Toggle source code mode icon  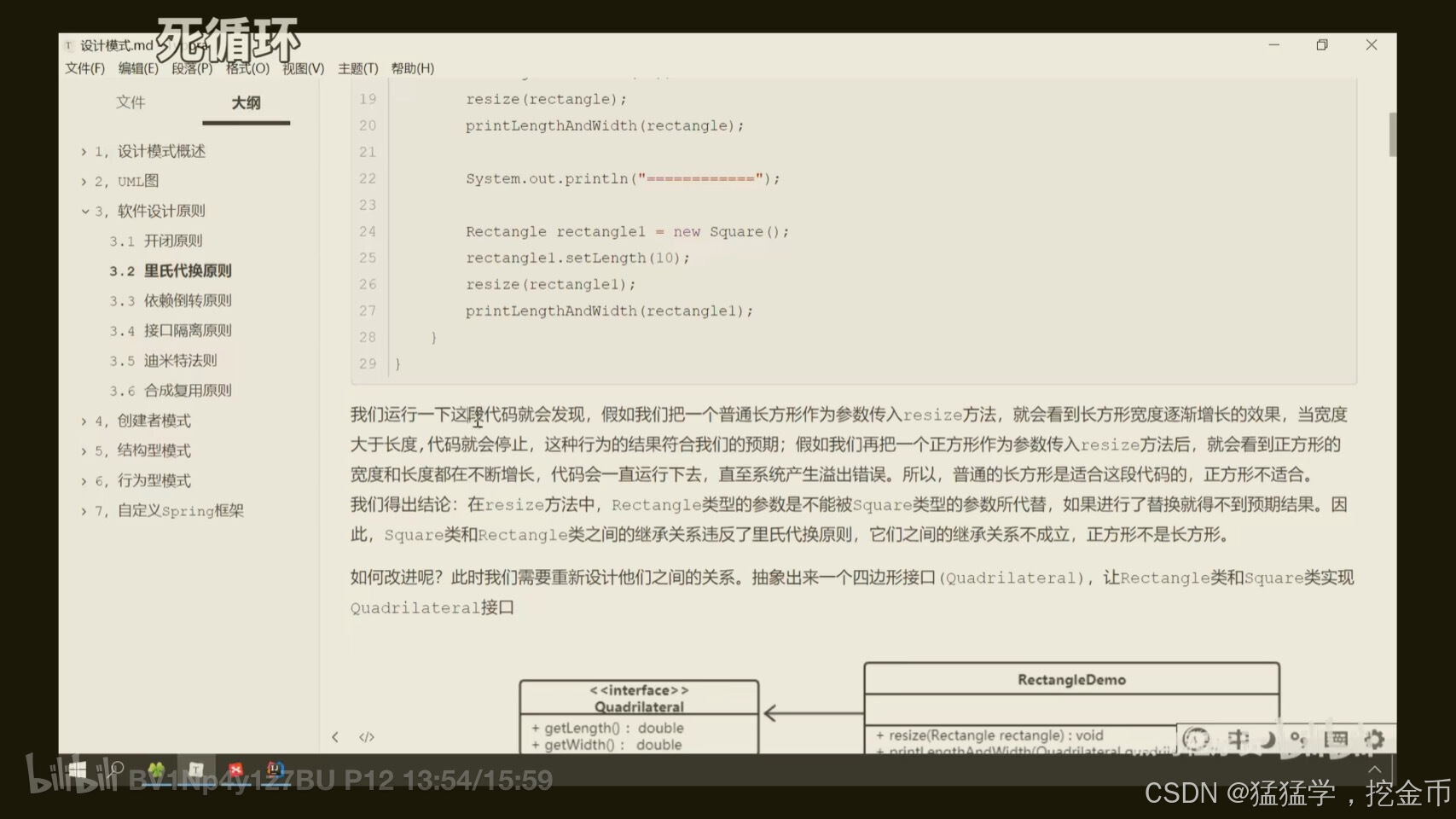[367, 737]
